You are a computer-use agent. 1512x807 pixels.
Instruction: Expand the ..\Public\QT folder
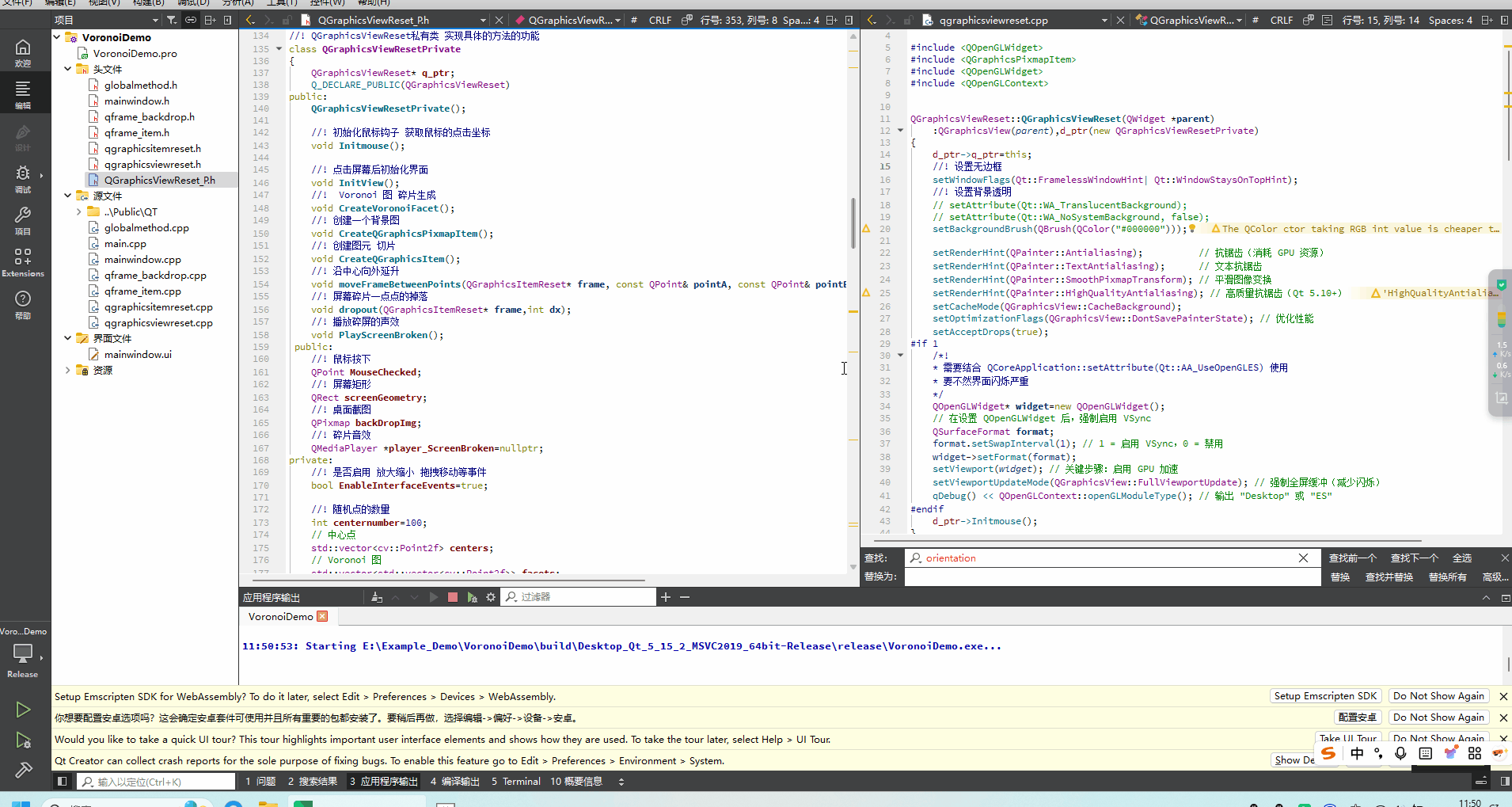[x=79, y=211]
